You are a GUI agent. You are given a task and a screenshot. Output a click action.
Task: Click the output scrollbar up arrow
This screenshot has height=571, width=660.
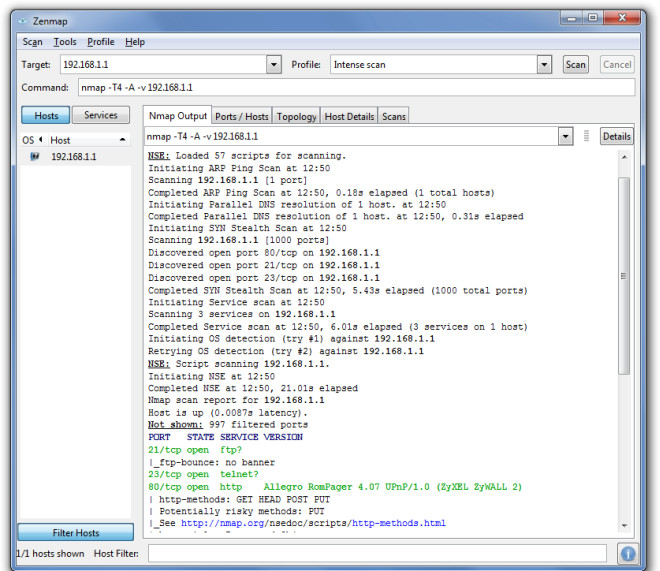(624, 157)
